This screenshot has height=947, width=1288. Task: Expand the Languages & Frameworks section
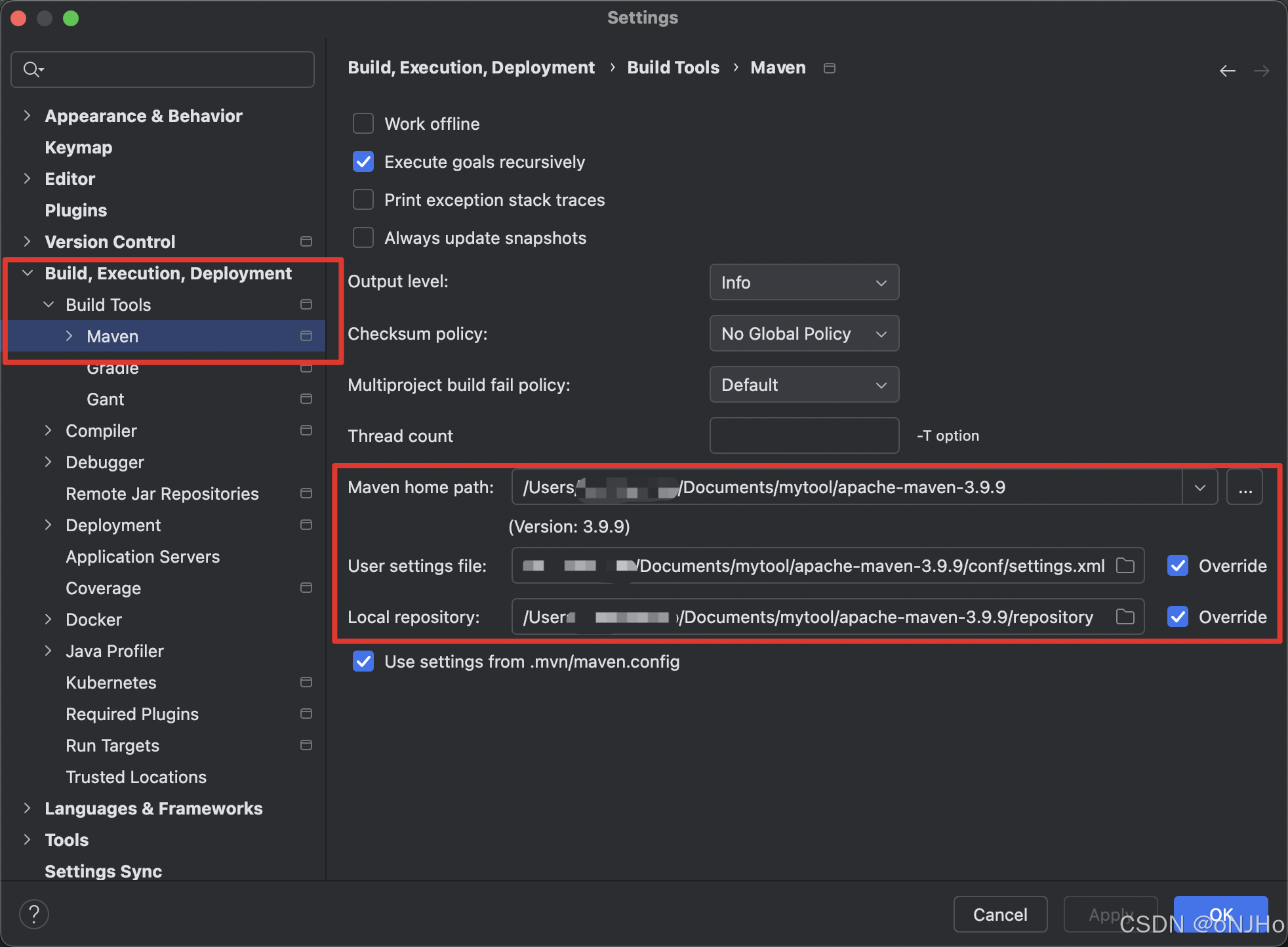click(x=27, y=808)
